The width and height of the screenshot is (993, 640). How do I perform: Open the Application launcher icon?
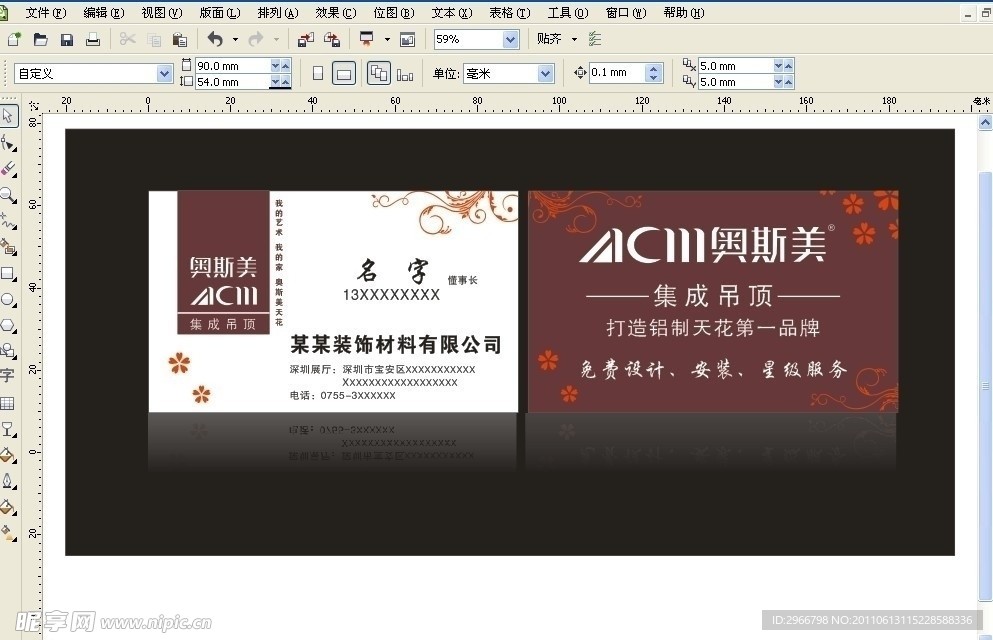click(367, 39)
